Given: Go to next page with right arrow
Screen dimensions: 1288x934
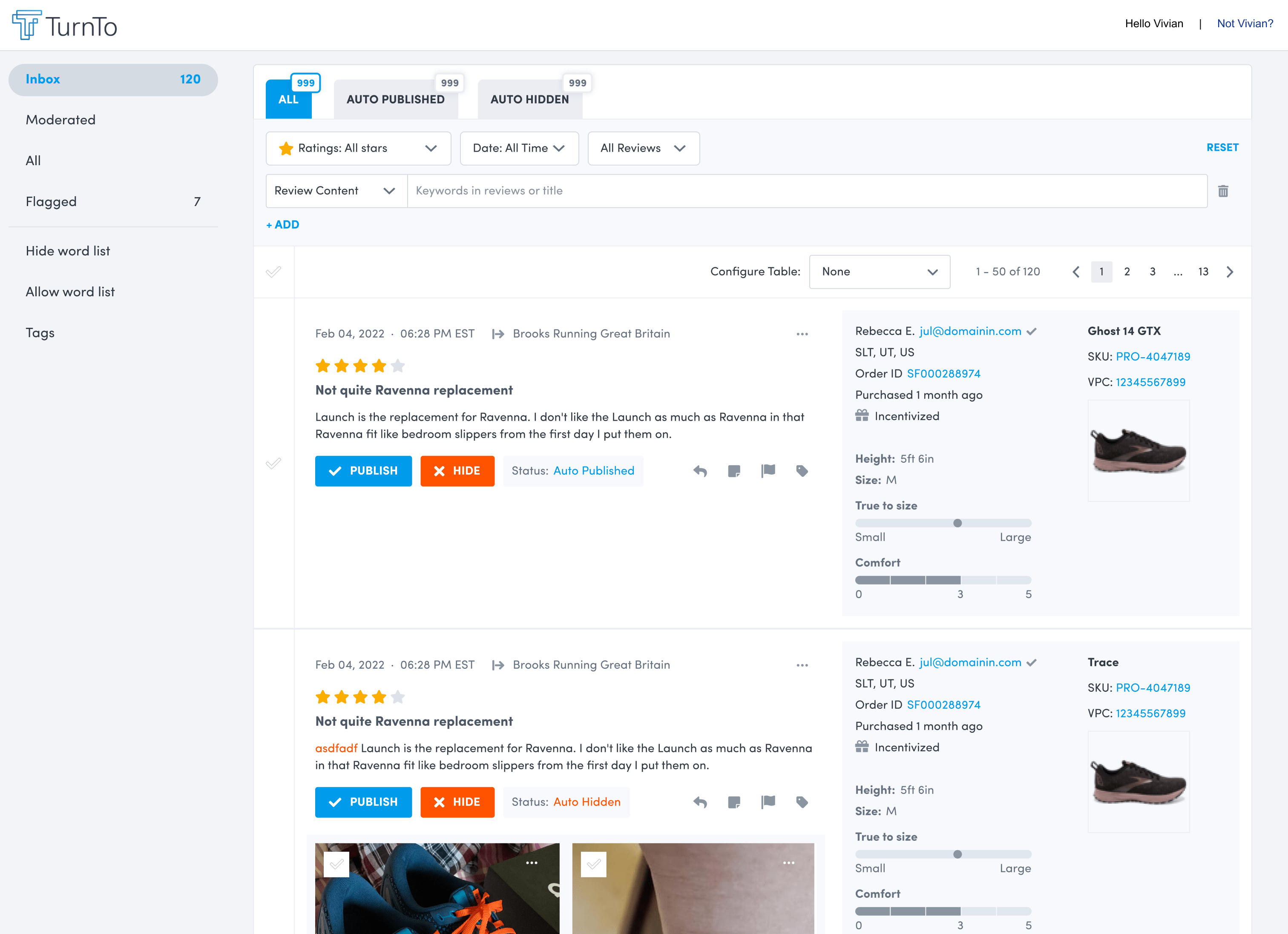Looking at the screenshot, I should [1230, 272].
